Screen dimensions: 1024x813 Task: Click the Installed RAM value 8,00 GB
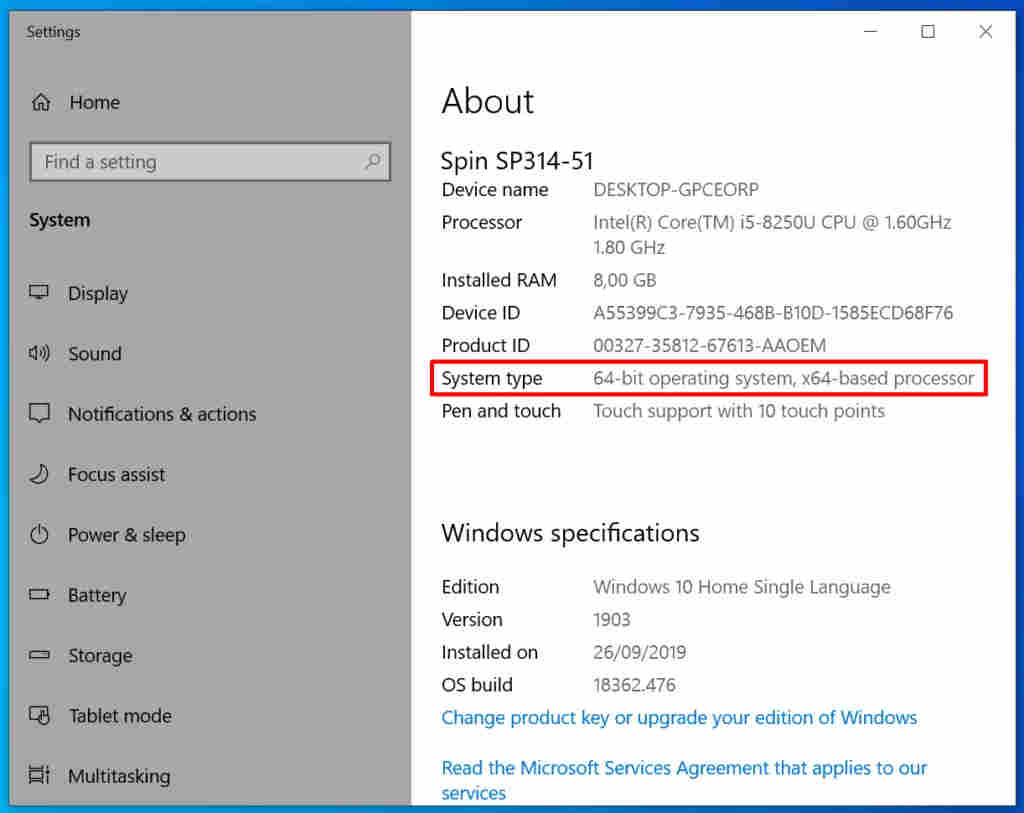point(624,280)
